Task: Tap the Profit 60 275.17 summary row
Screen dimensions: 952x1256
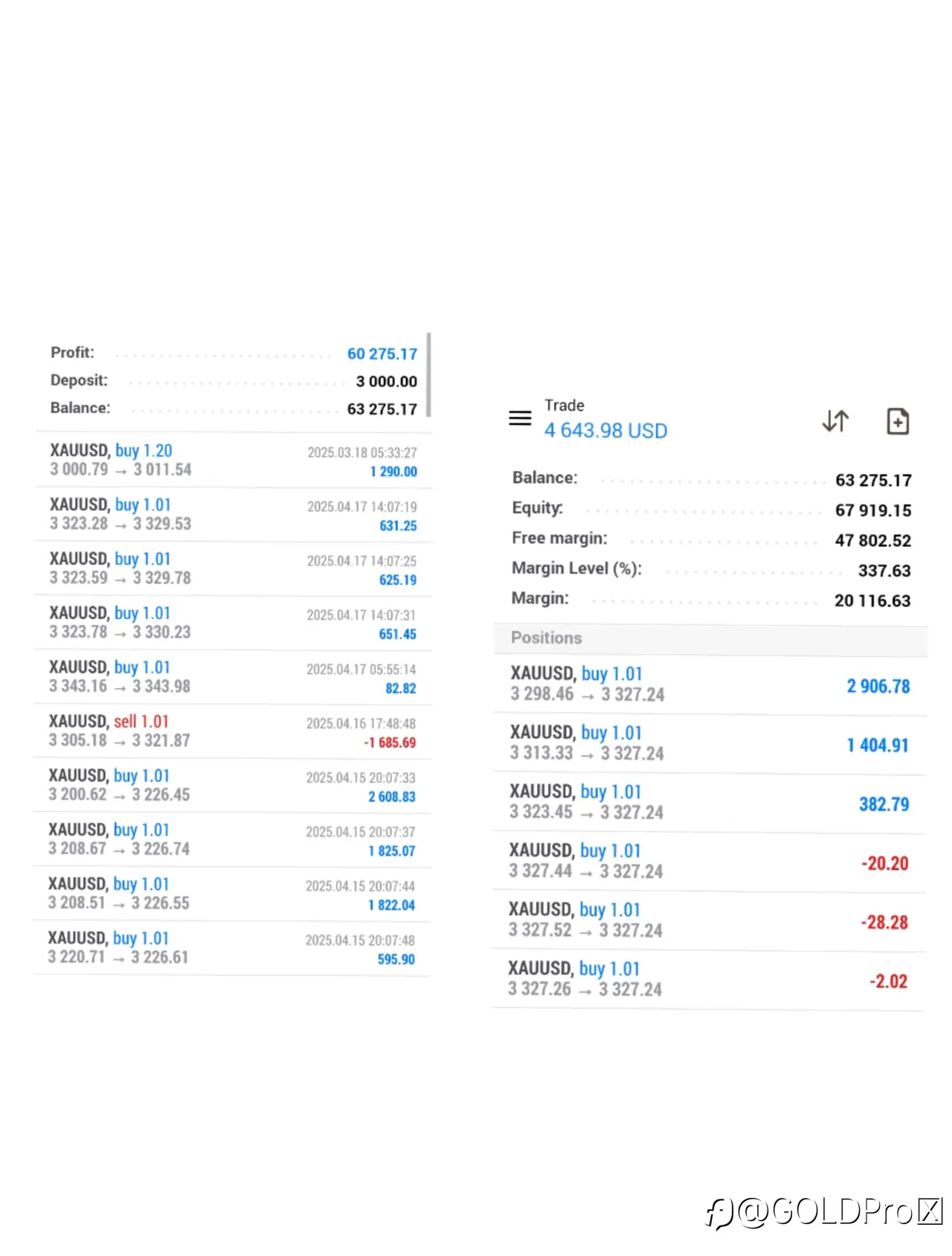Action: point(234,353)
